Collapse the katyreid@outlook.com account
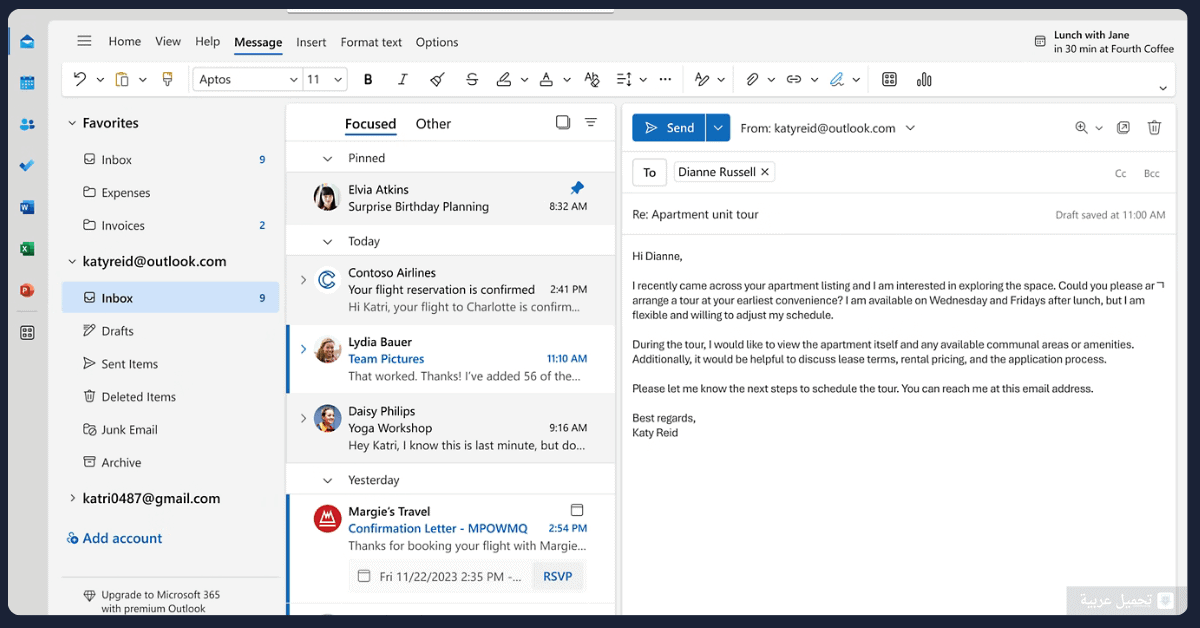 pos(72,262)
